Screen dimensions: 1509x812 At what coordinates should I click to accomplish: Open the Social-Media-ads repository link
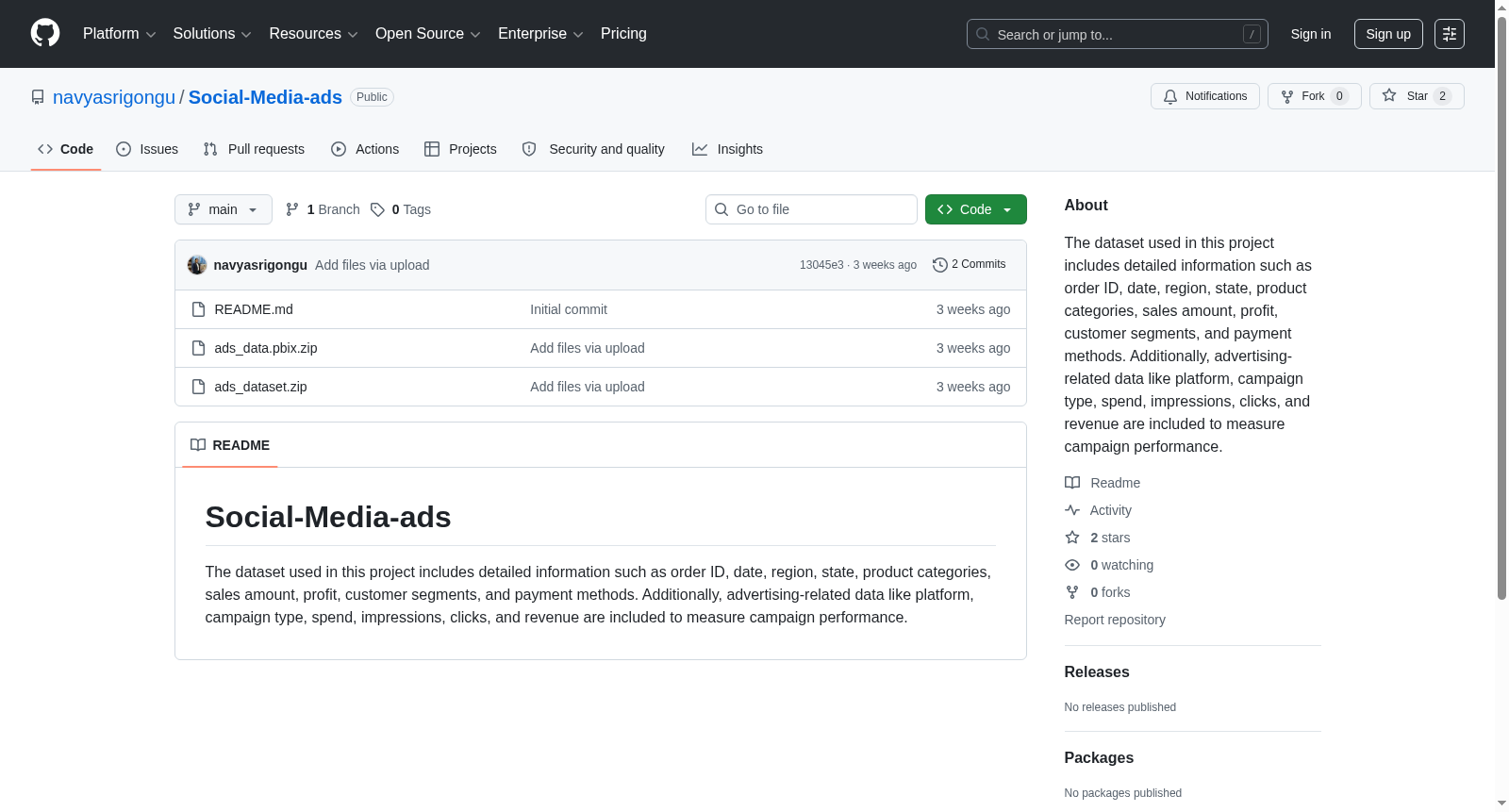(x=265, y=97)
